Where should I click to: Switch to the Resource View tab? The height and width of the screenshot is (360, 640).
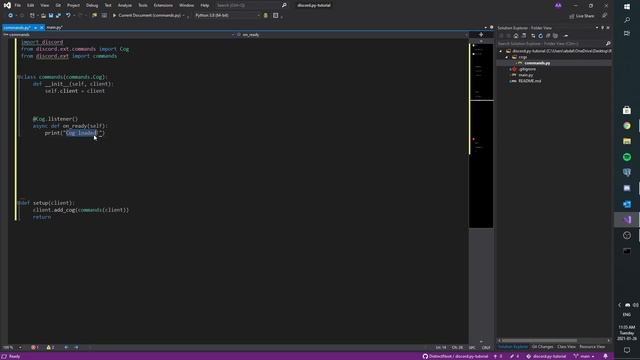point(592,347)
